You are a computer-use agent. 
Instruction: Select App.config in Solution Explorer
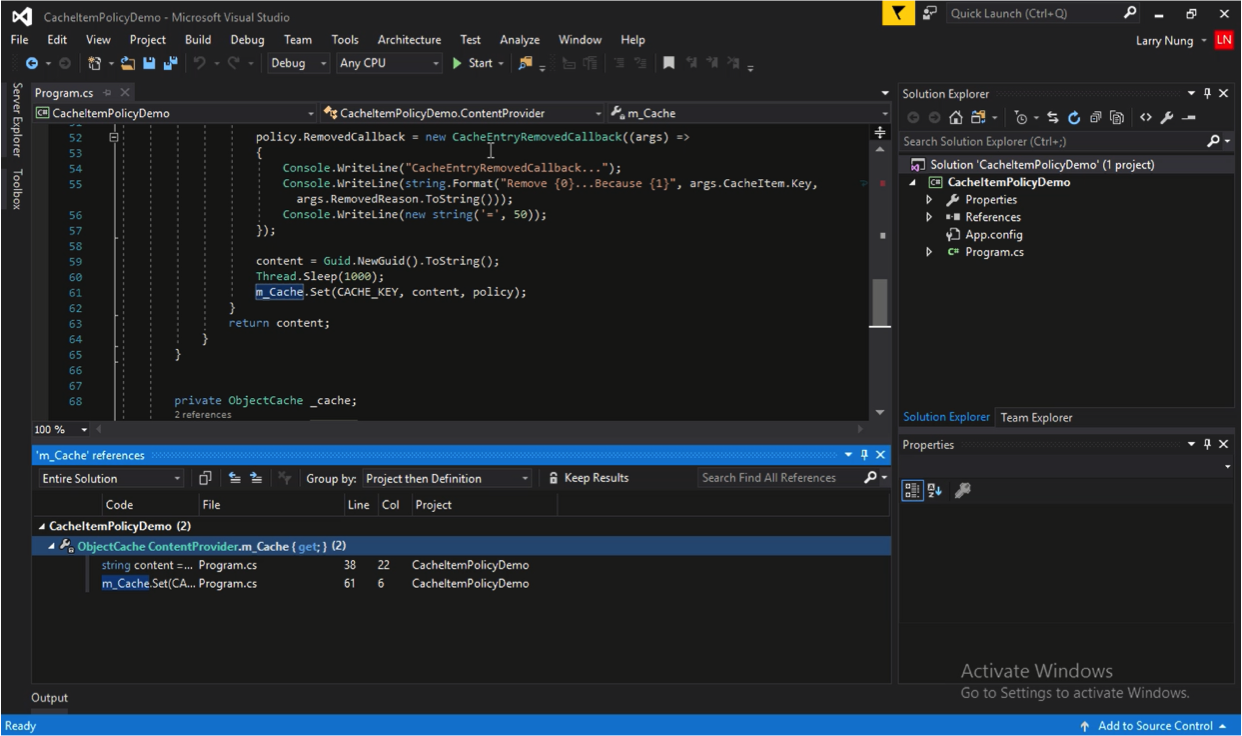click(994, 235)
